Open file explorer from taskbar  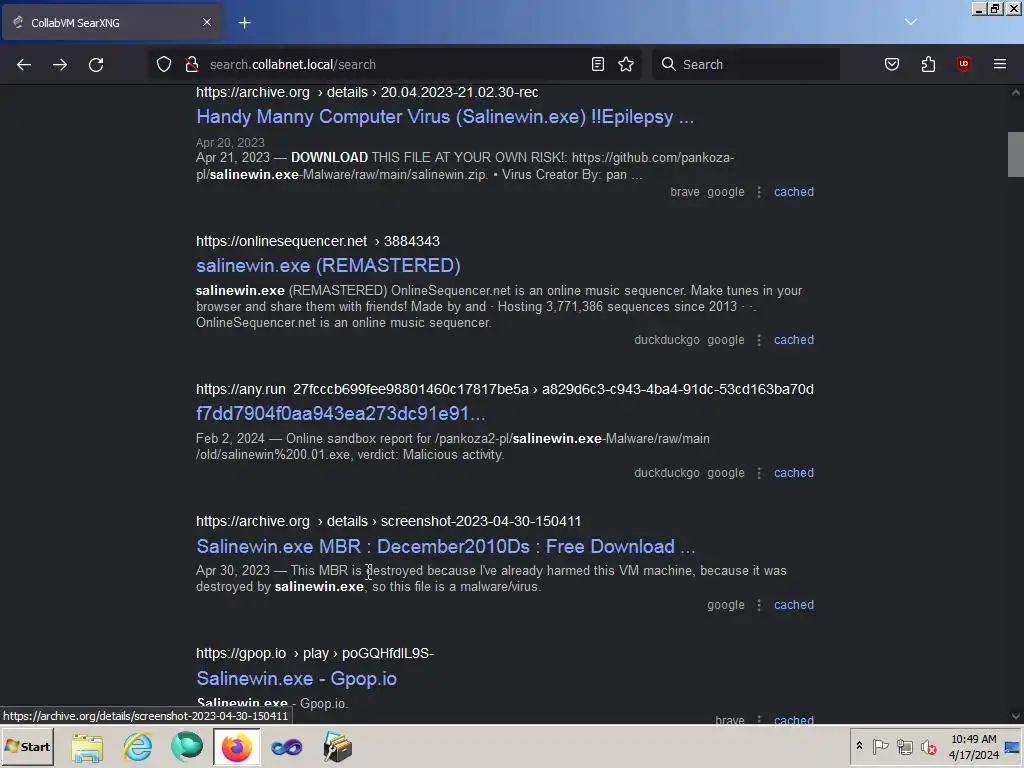pyautogui.click(x=87, y=748)
